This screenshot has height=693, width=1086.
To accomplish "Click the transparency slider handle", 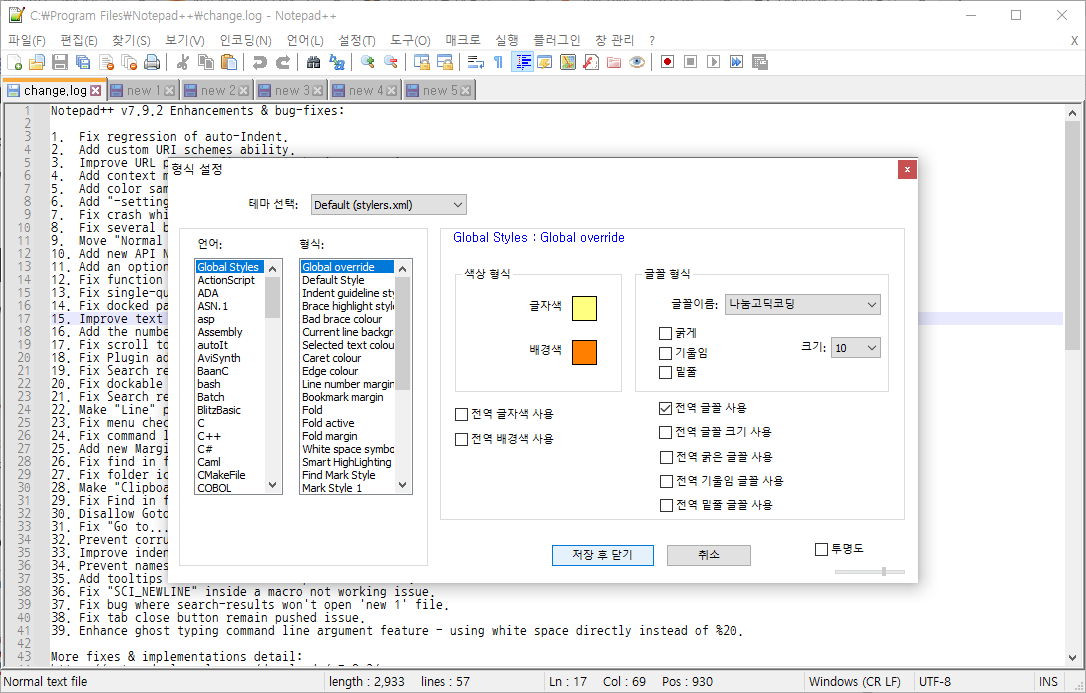I will click(x=884, y=571).
